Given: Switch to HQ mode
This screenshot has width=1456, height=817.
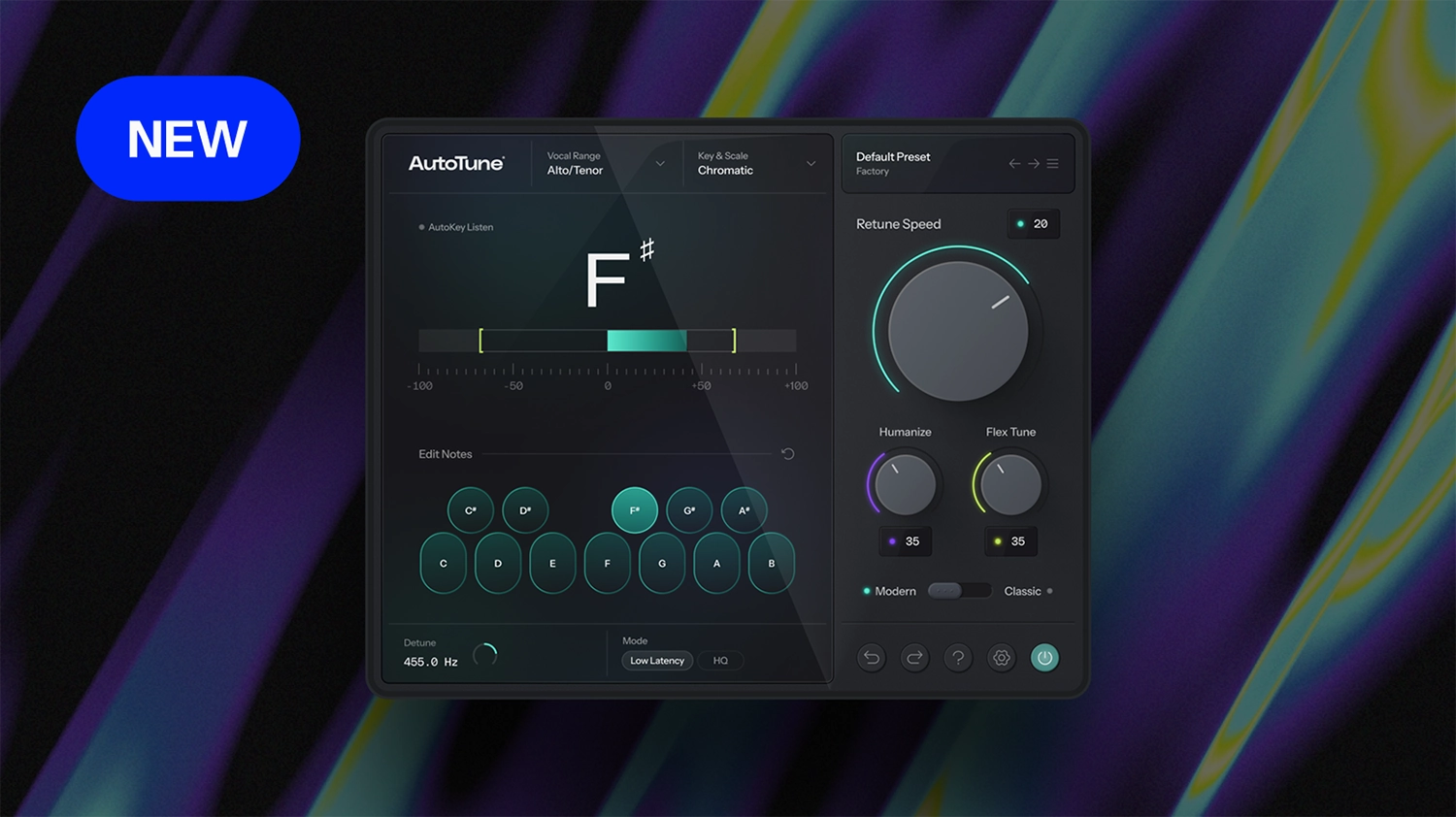Looking at the screenshot, I should [720, 660].
